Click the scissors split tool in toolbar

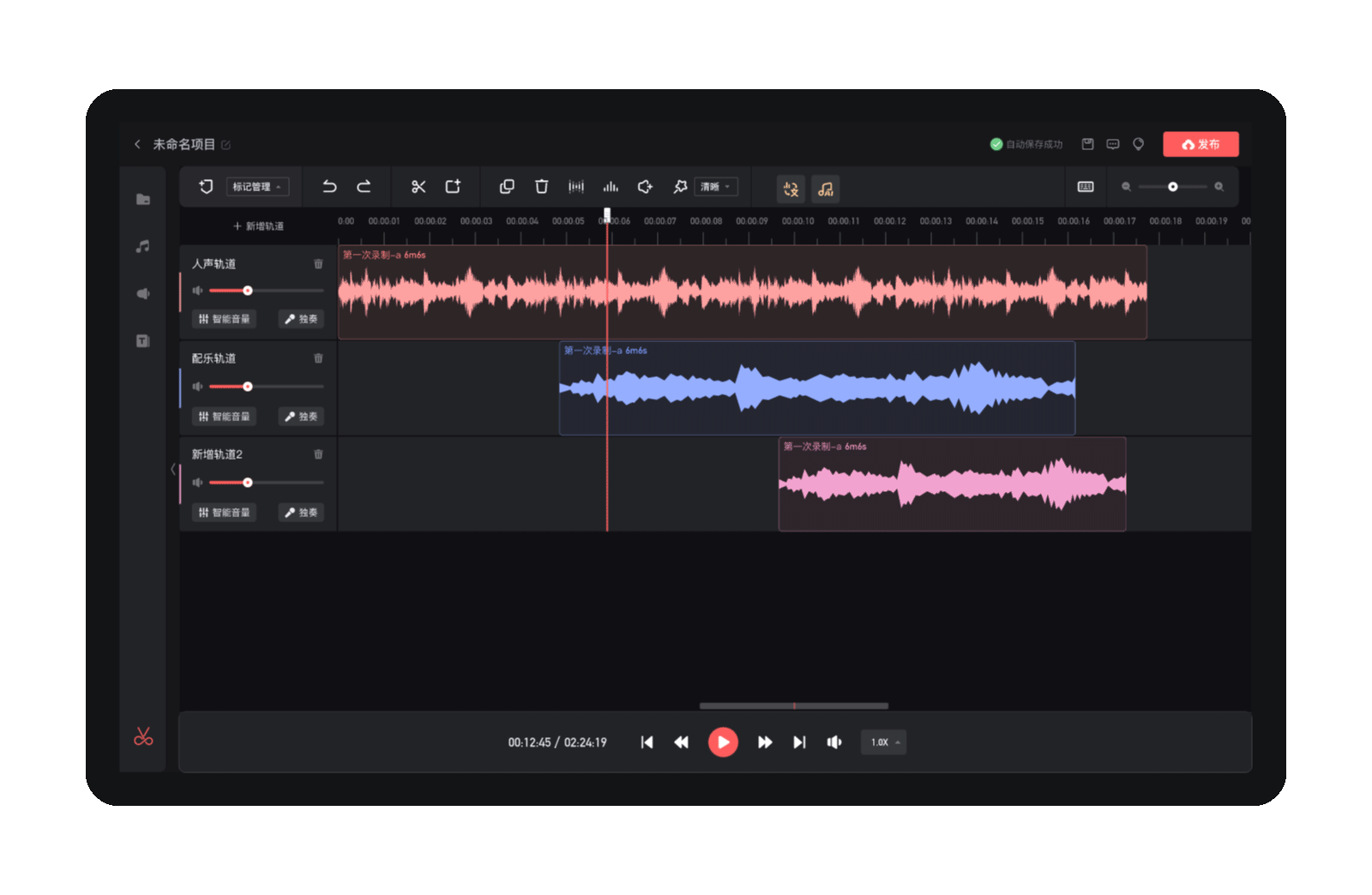pyautogui.click(x=418, y=187)
